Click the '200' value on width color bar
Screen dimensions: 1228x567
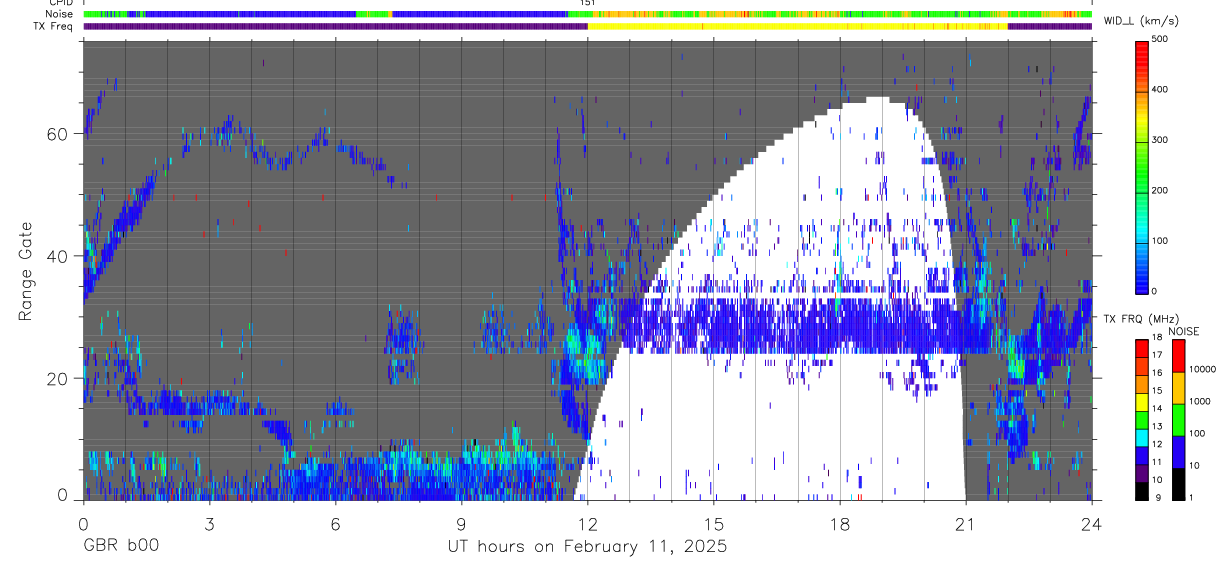1160,190
